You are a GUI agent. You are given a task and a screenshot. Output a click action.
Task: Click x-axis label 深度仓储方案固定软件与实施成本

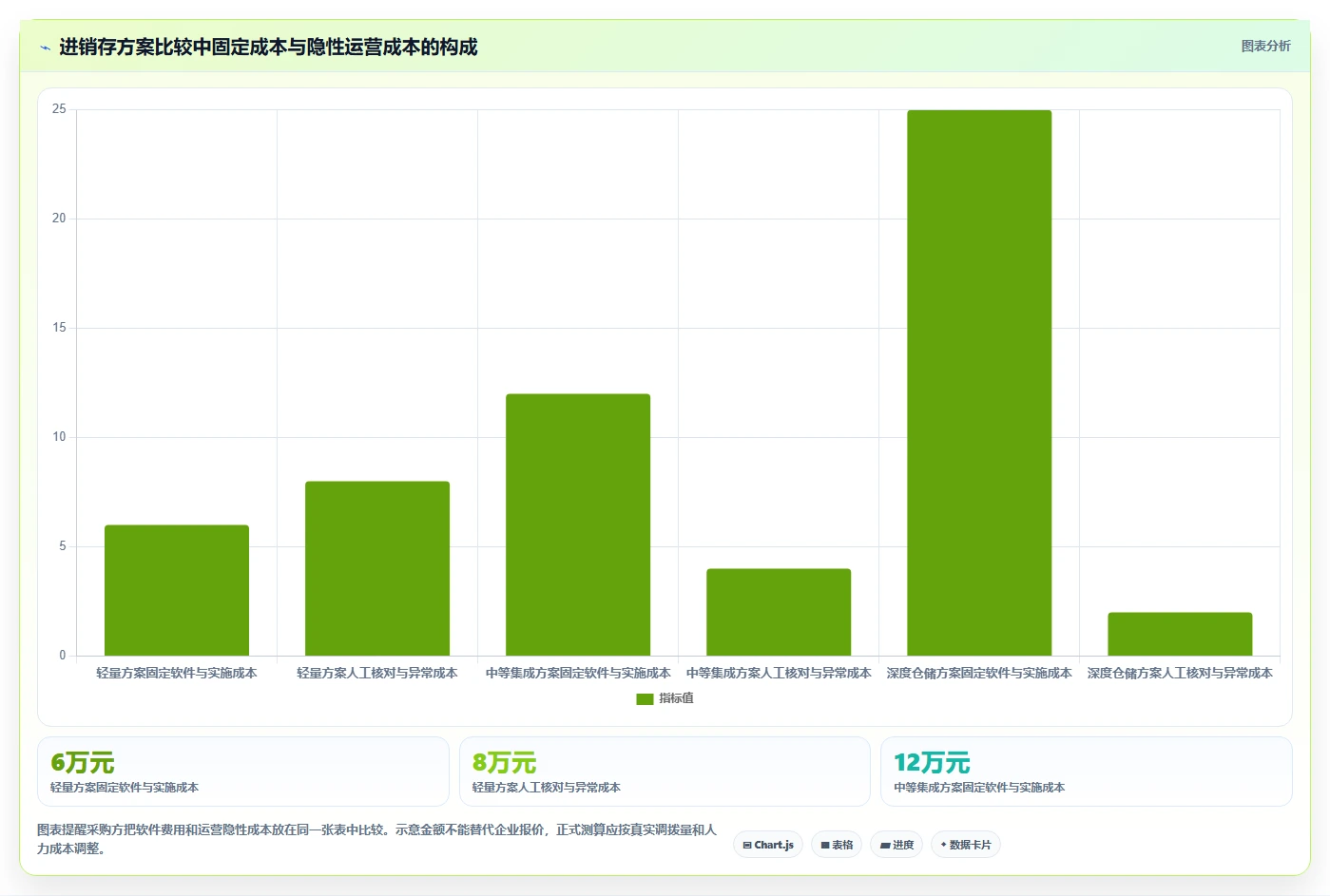coord(979,673)
